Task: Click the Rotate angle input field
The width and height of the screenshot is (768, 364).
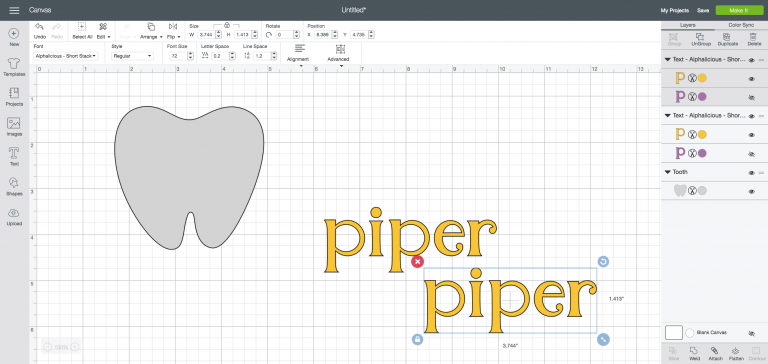Action: (284, 35)
